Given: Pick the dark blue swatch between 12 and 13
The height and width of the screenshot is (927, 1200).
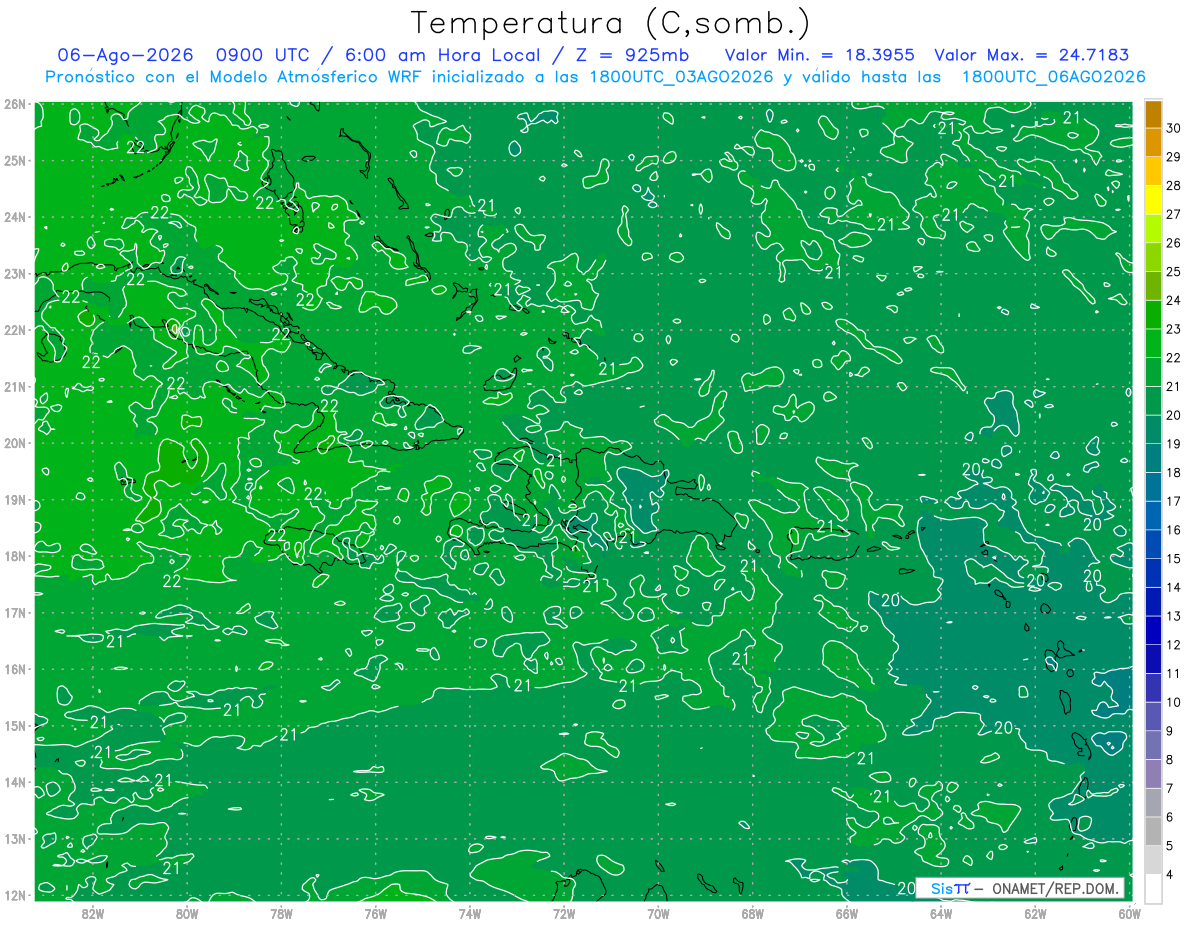Looking at the screenshot, I should click(x=1153, y=630).
